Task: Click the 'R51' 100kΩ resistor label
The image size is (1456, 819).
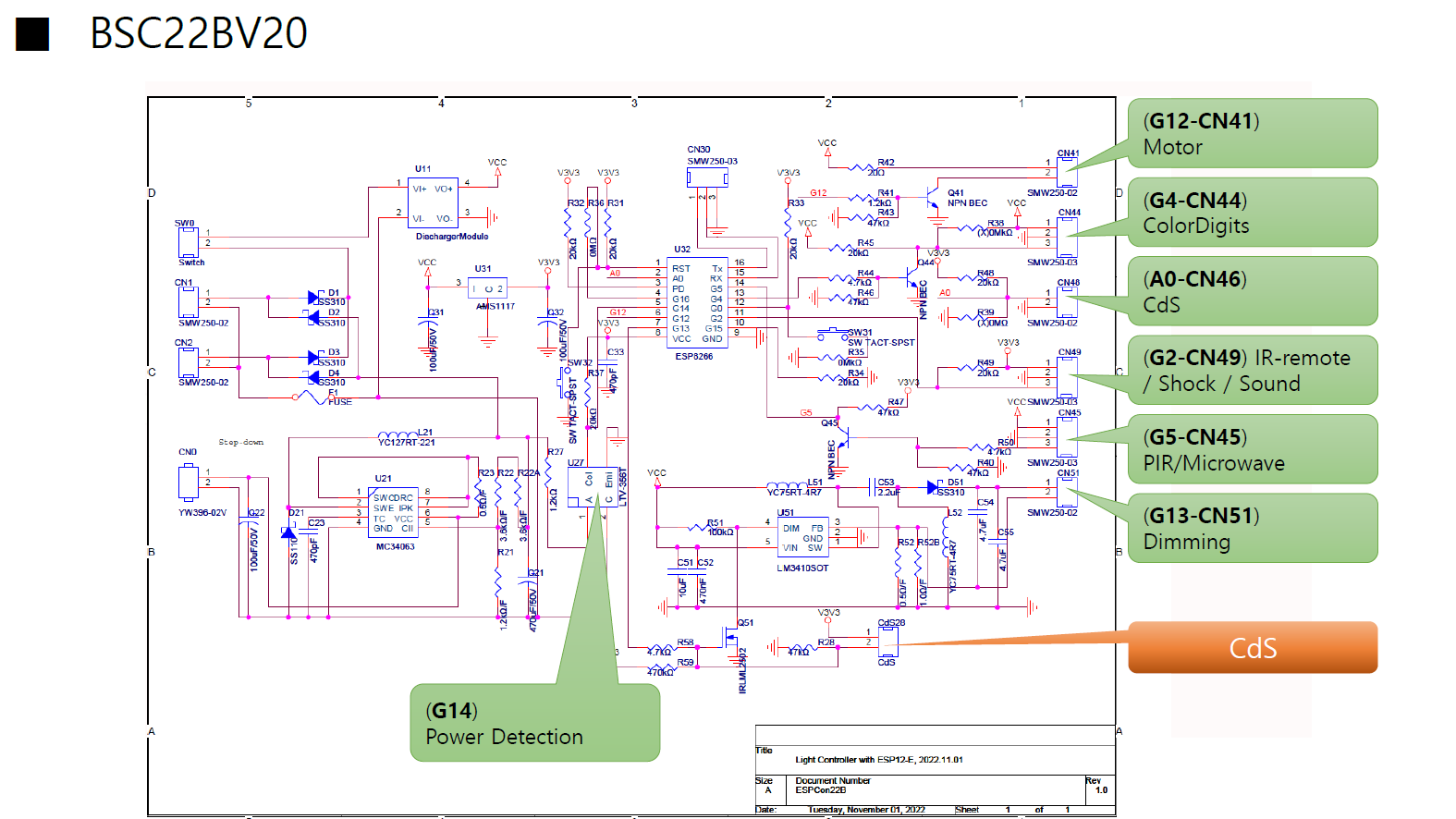Action: click(x=716, y=523)
